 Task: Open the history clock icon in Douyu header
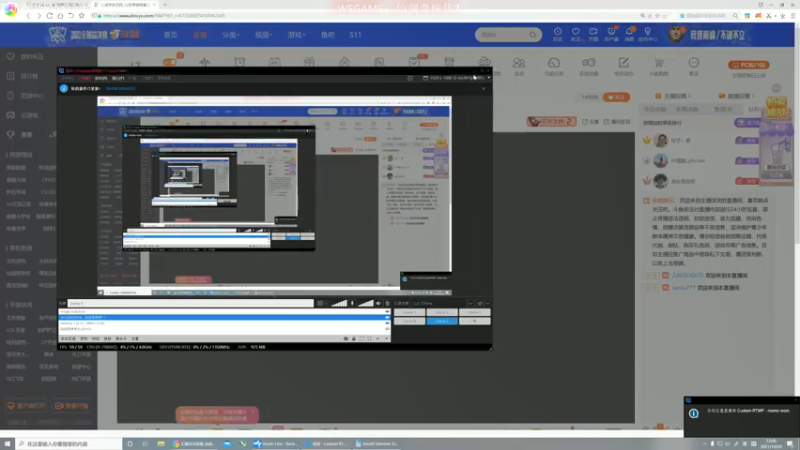point(558,34)
